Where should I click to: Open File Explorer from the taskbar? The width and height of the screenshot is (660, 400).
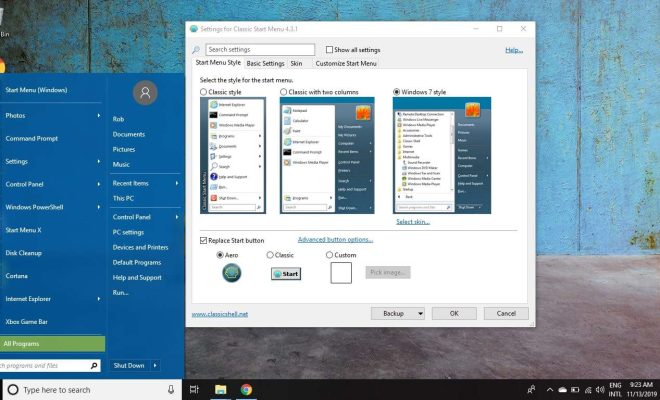pos(221,390)
